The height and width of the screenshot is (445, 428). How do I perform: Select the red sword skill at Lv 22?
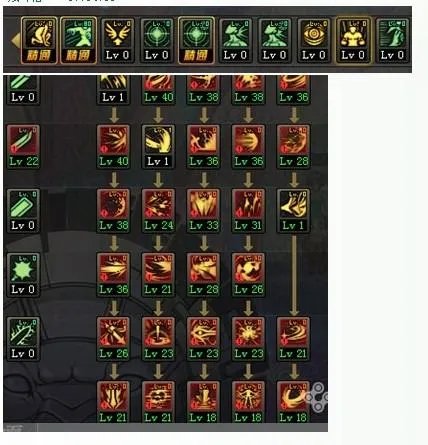tap(23, 146)
